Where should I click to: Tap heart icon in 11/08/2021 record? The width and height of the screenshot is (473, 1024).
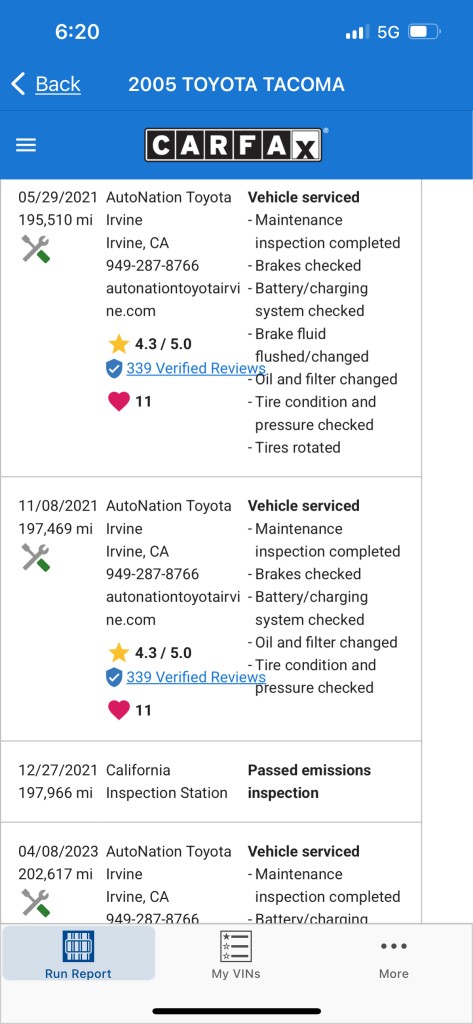coord(119,710)
